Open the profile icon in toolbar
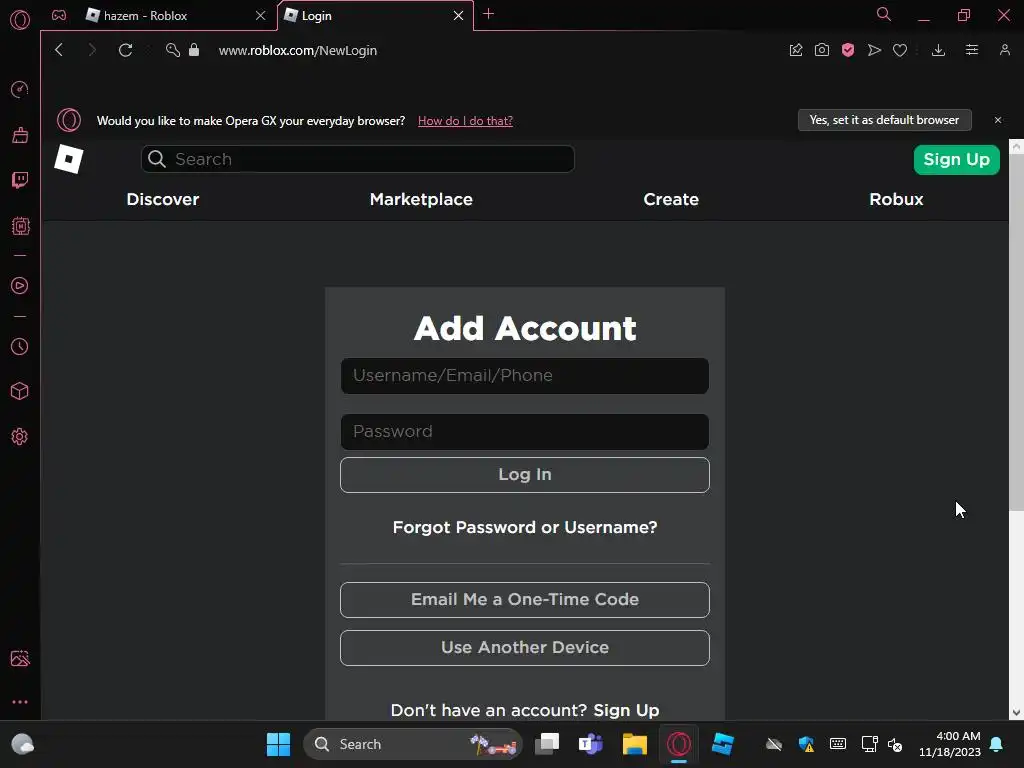Viewport: 1024px width, 768px height. click(x=1004, y=50)
